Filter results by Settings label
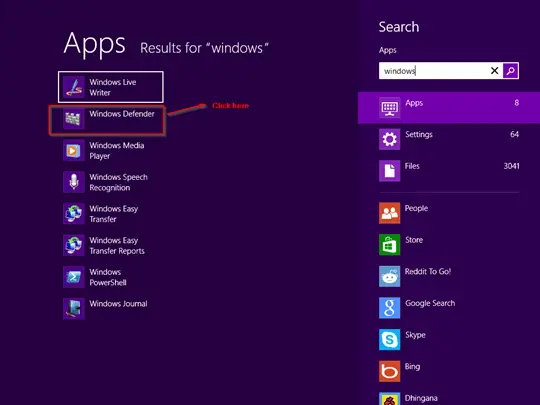The image size is (540, 405). click(419, 134)
